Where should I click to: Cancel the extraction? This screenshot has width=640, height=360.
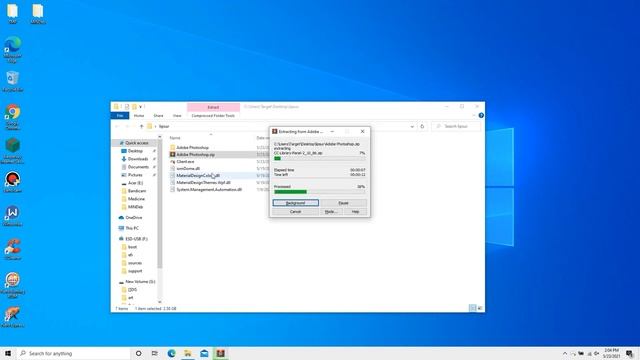pos(296,211)
